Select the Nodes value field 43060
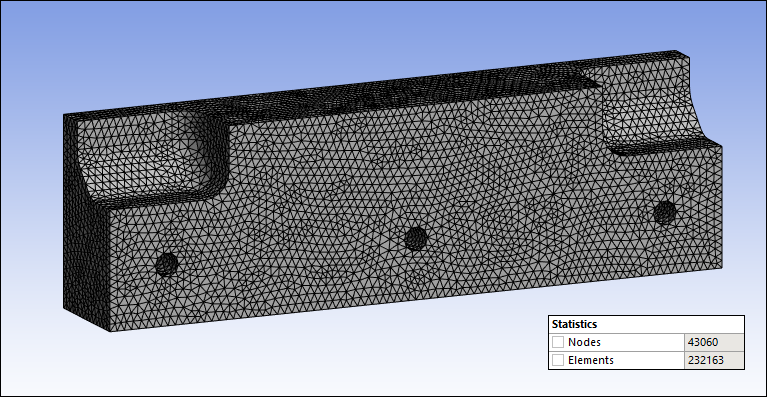This screenshot has height=397, width=767. 714,342
